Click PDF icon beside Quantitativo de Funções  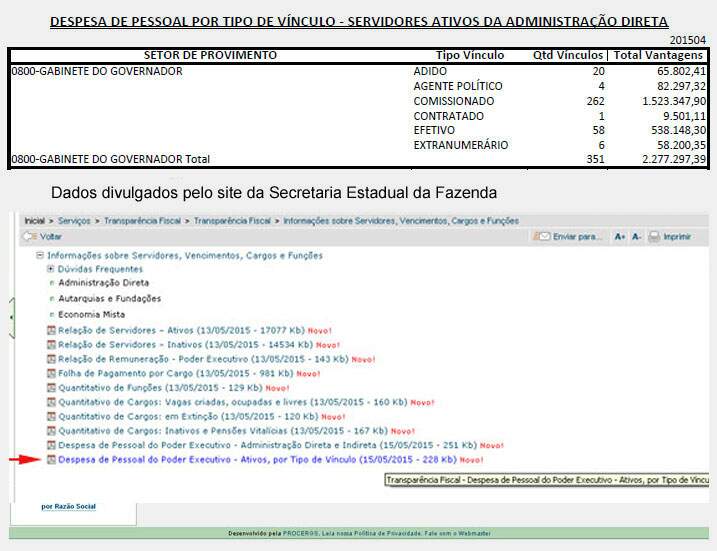coord(51,387)
